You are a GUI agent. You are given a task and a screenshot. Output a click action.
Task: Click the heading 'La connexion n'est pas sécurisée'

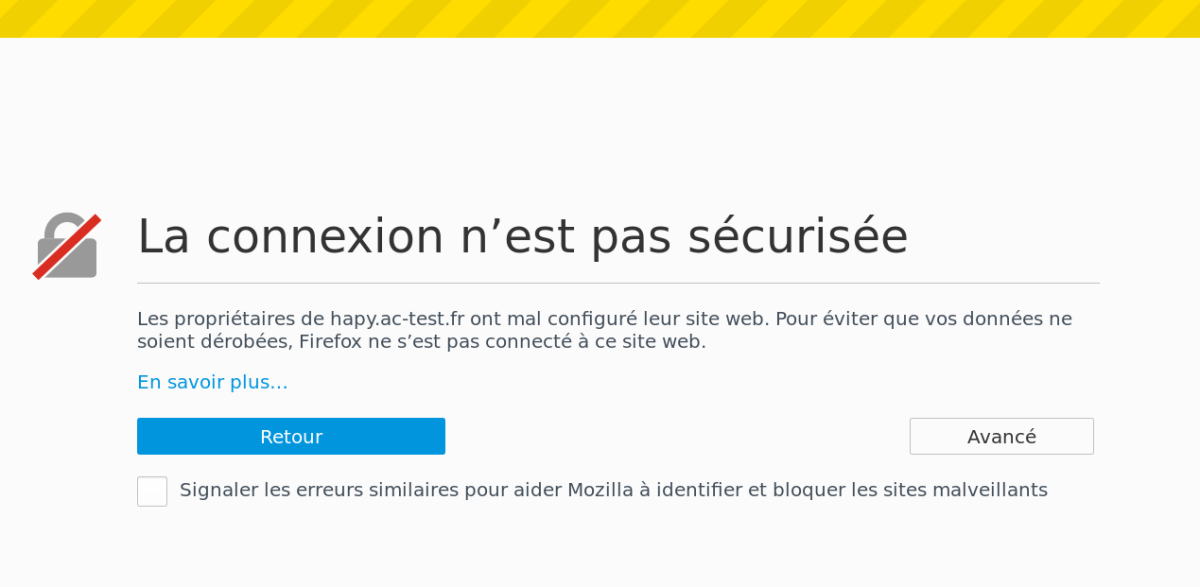[x=522, y=237]
